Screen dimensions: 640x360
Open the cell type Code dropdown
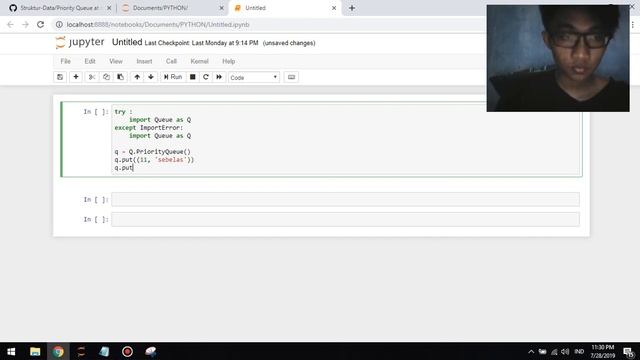[254, 78]
